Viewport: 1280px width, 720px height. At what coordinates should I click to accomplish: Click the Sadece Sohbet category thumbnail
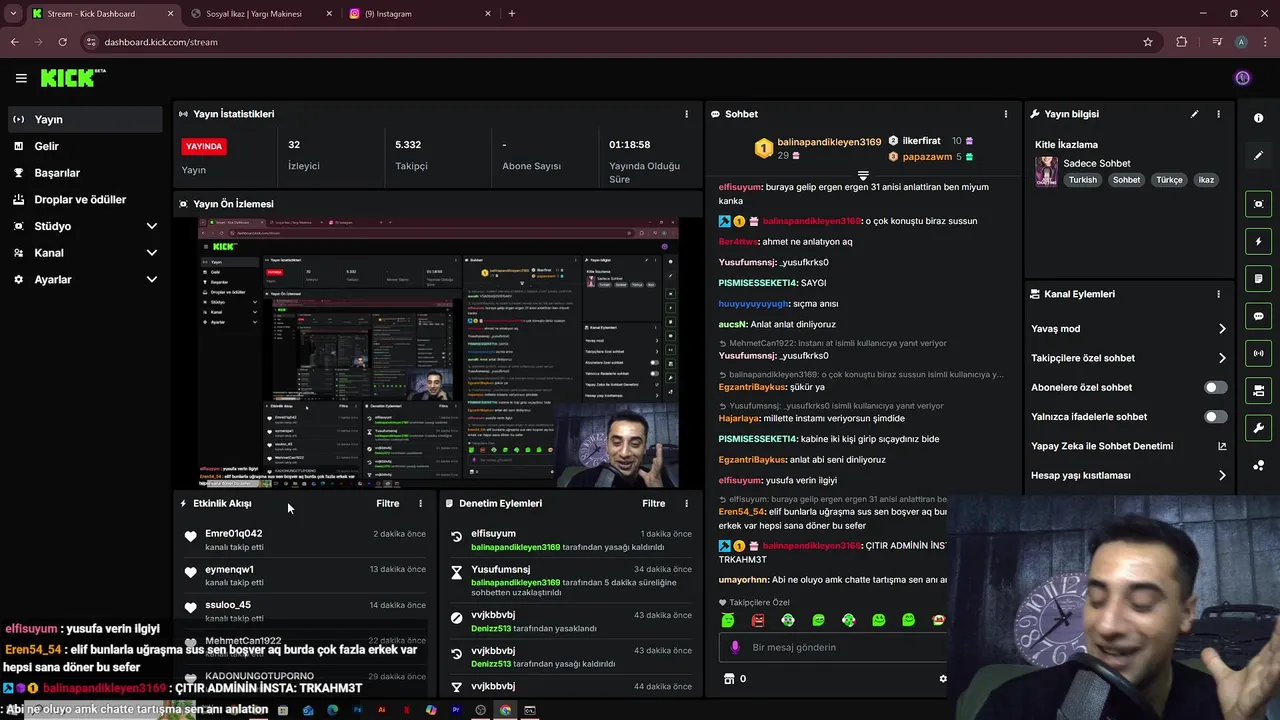[1046, 171]
